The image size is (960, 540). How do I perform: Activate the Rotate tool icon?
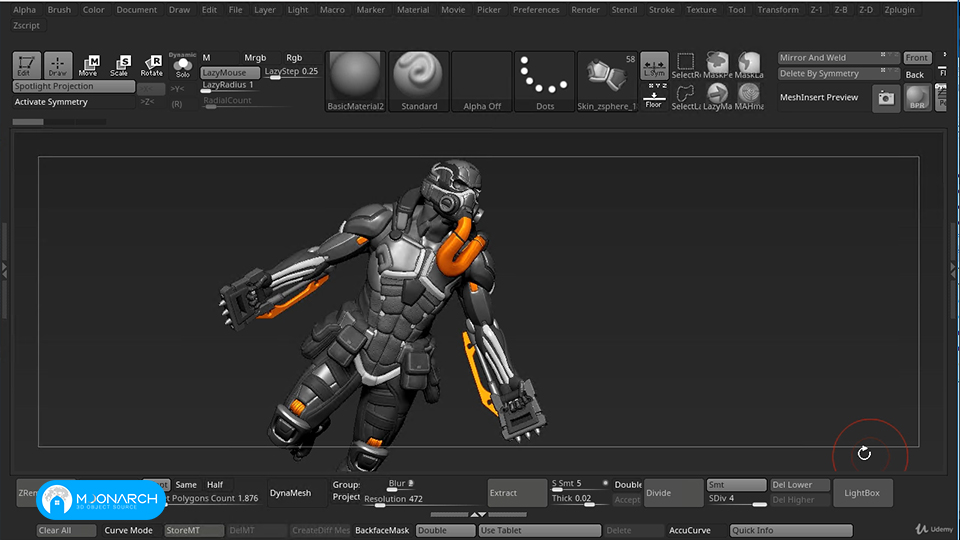[151, 65]
